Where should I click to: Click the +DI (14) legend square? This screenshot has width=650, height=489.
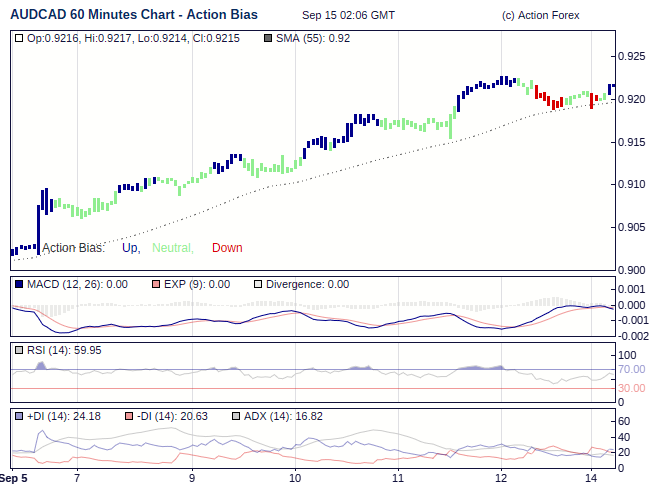19,416
